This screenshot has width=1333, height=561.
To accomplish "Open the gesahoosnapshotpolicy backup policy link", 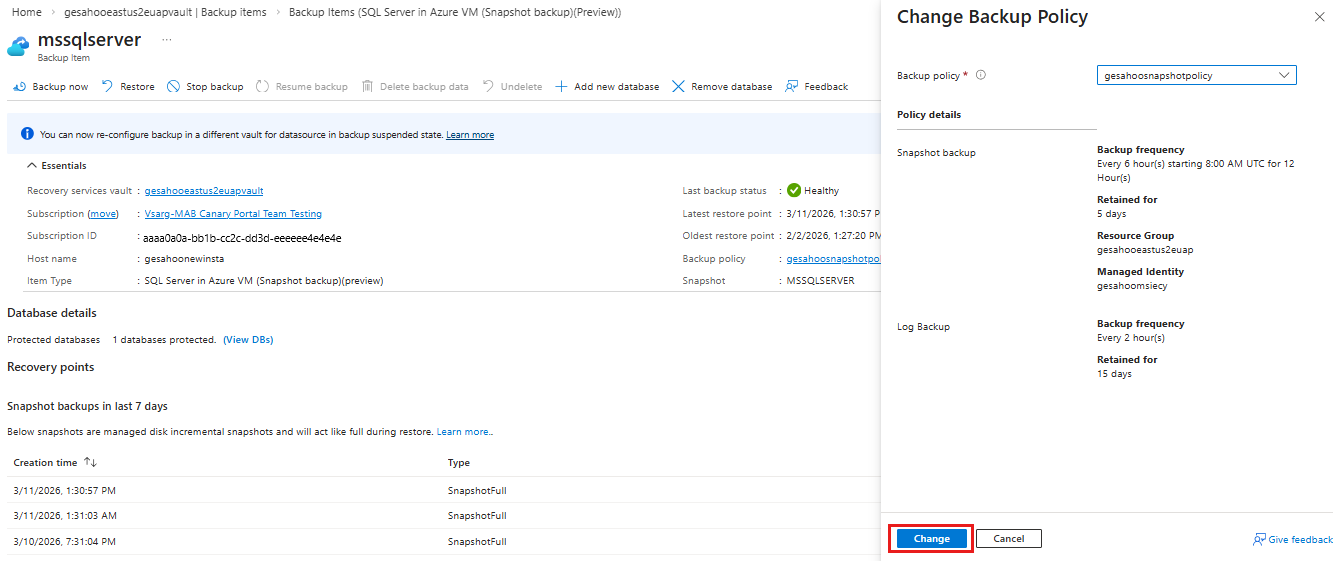I will [834, 258].
